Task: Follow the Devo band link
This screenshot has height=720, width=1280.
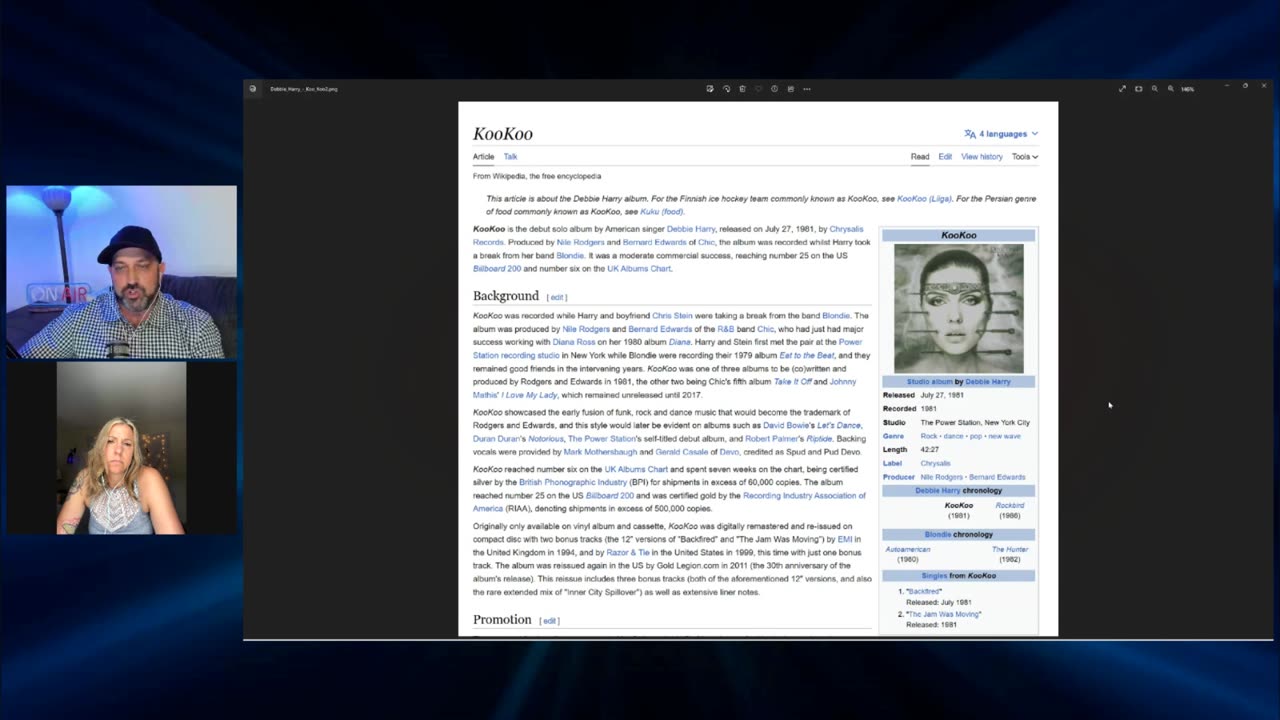Action: [x=729, y=452]
